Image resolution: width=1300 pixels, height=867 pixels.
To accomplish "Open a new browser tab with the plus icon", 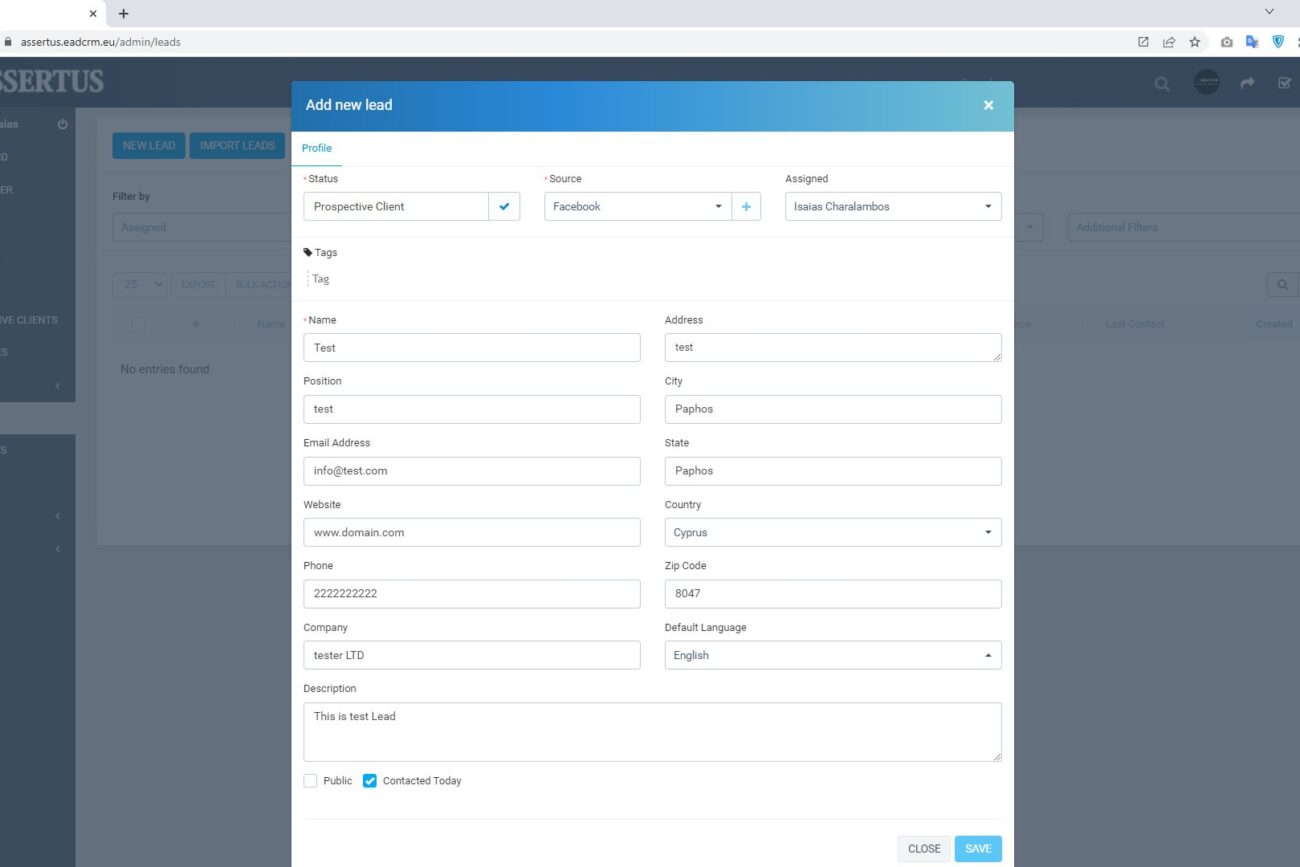I will tap(124, 13).
